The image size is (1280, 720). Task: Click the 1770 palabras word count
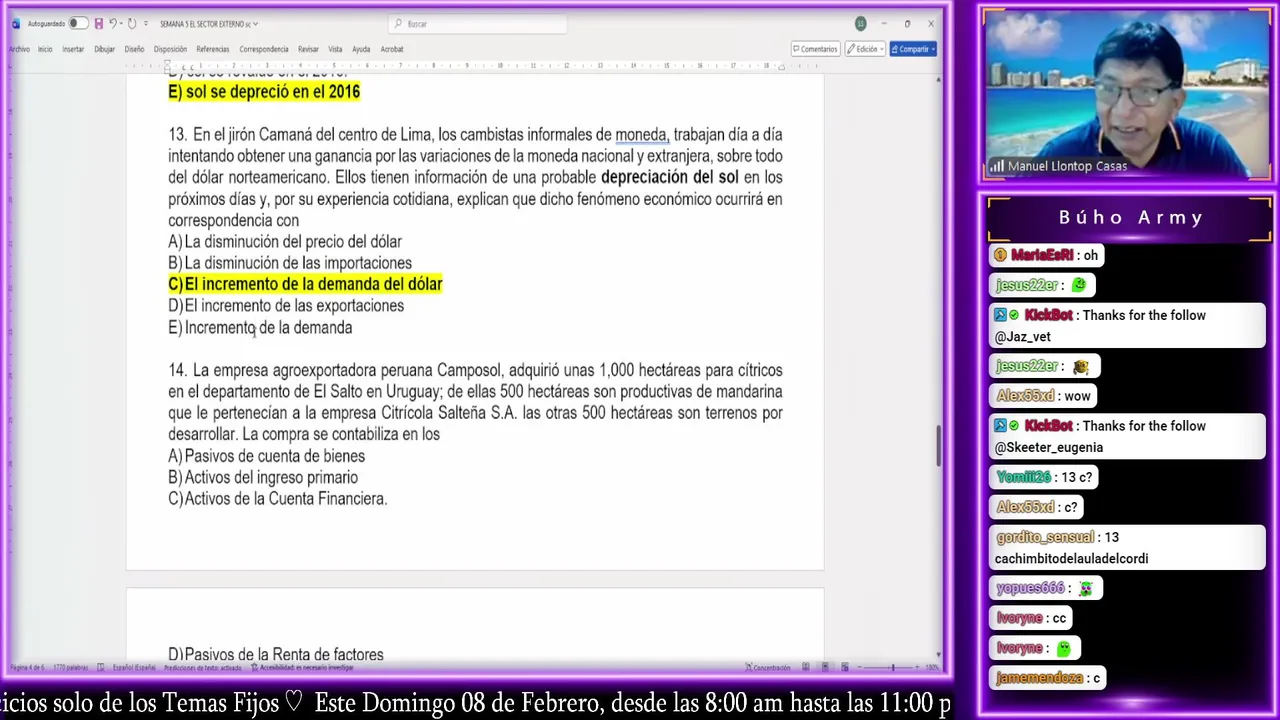71,667
